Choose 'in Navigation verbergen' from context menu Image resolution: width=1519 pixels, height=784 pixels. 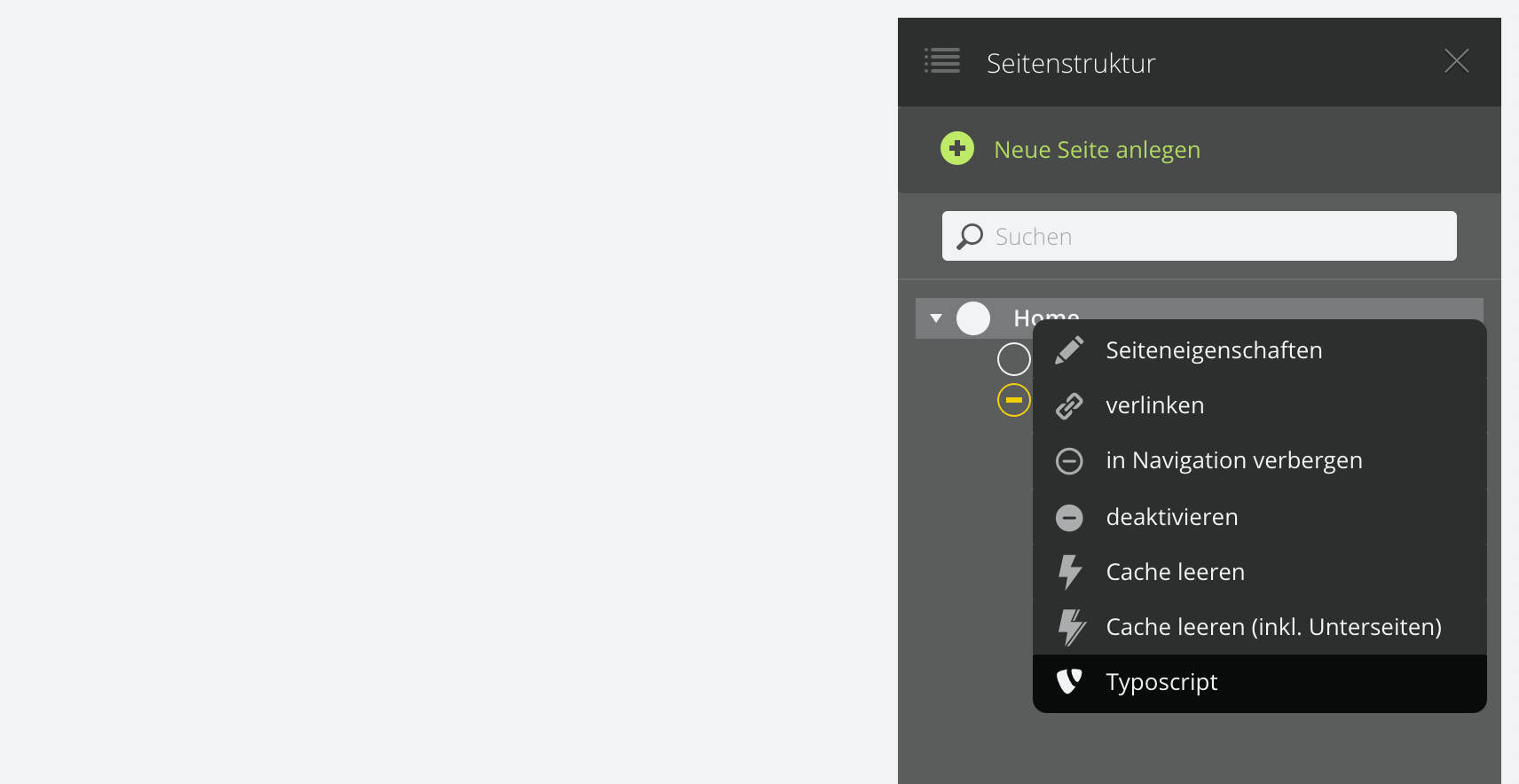pos(1233,461)
